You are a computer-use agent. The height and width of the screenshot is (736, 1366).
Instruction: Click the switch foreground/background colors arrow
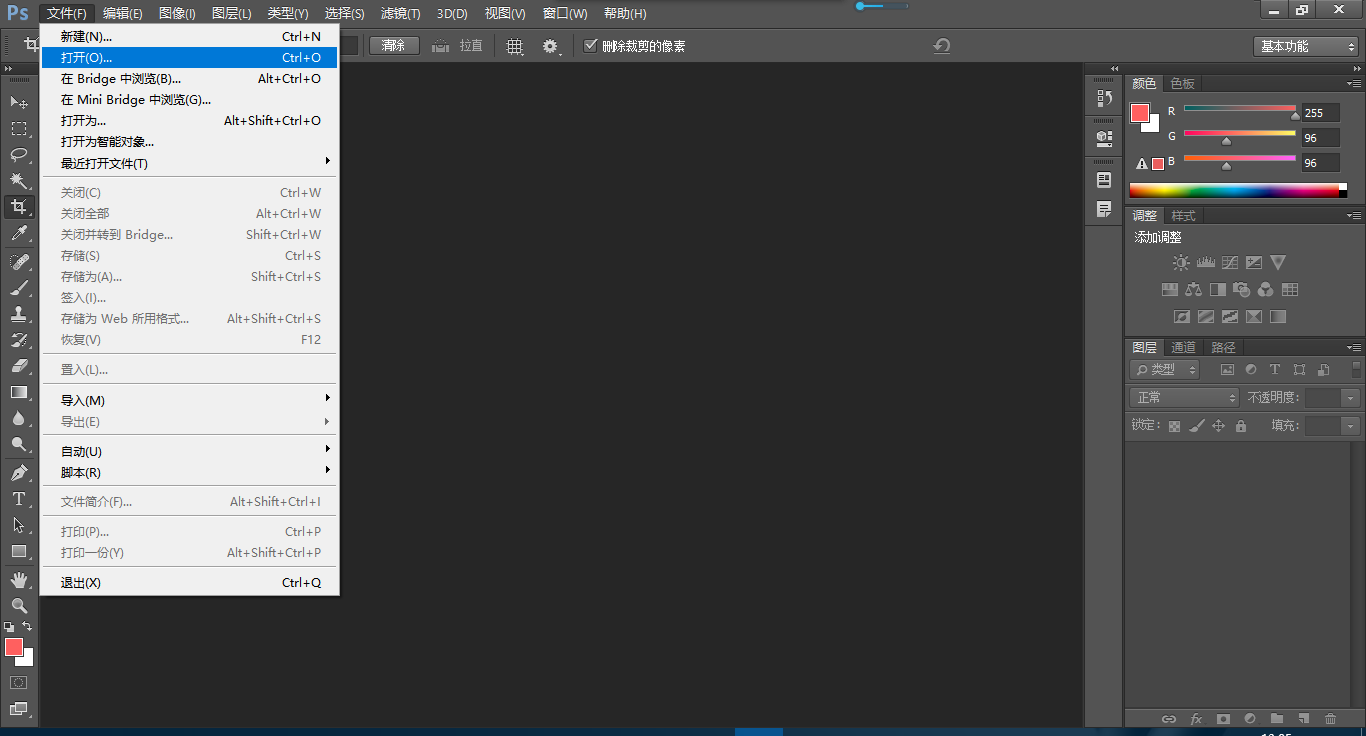pos(27,626)
